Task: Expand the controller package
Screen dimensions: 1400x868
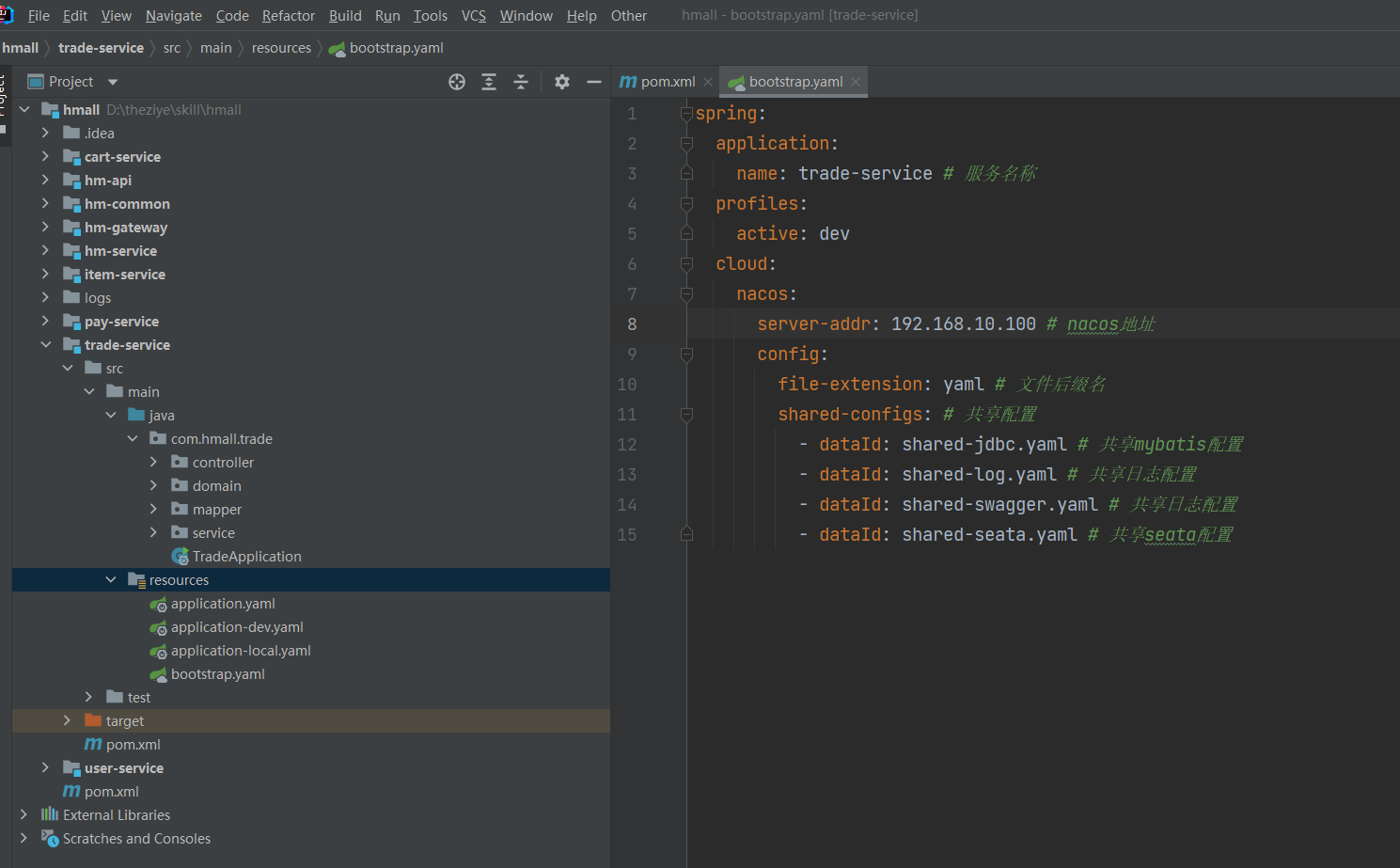Action: click(x=153, y=462)
